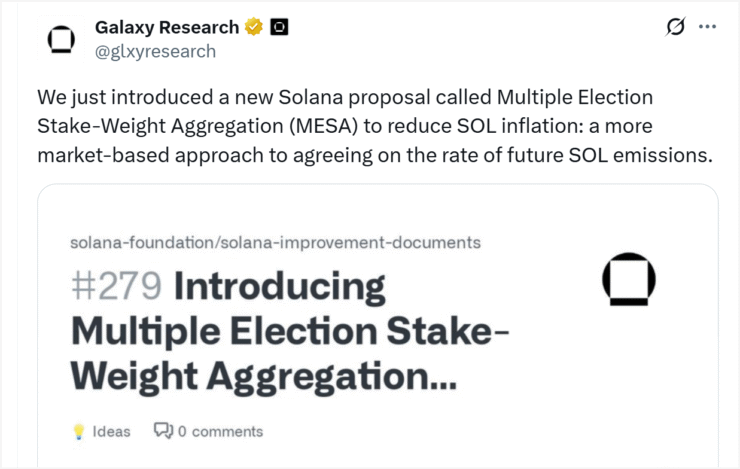Click the "0 comments" count

[220, 431]
